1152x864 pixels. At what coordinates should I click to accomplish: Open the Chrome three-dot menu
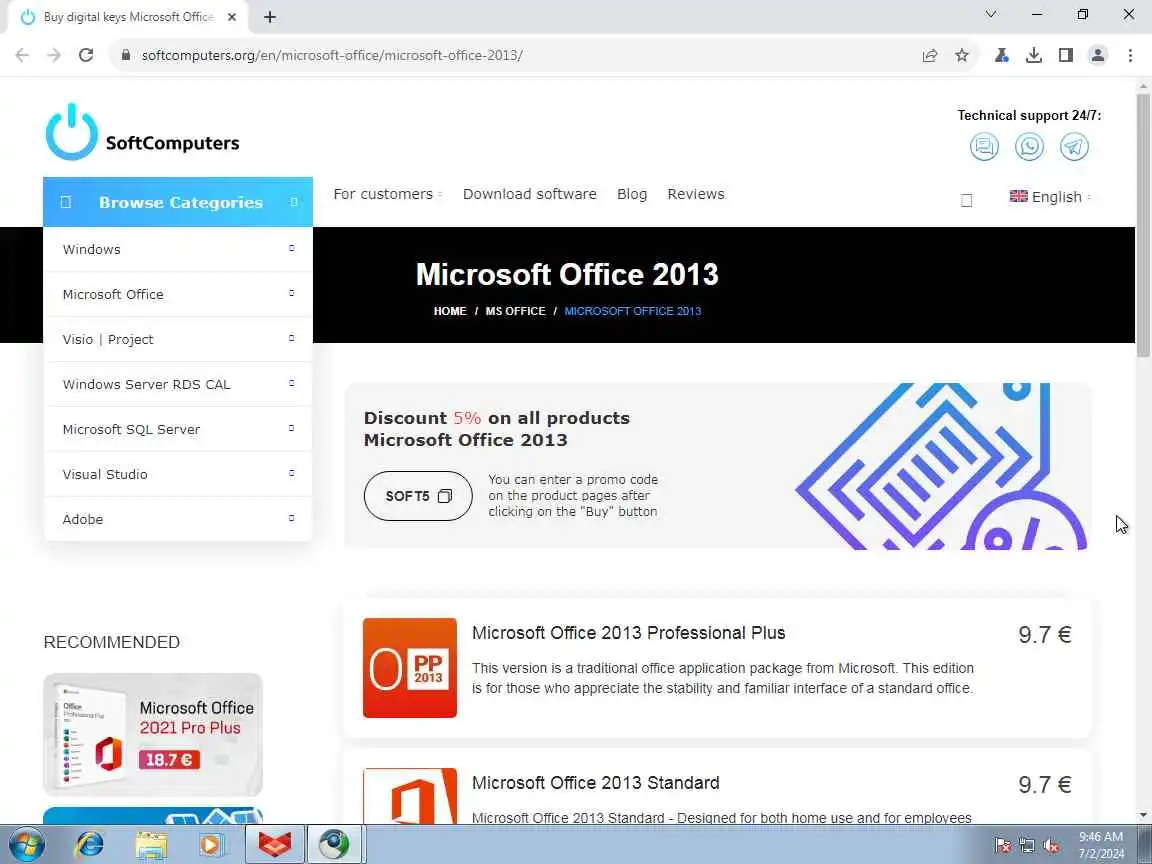[x=1130, y=55]
